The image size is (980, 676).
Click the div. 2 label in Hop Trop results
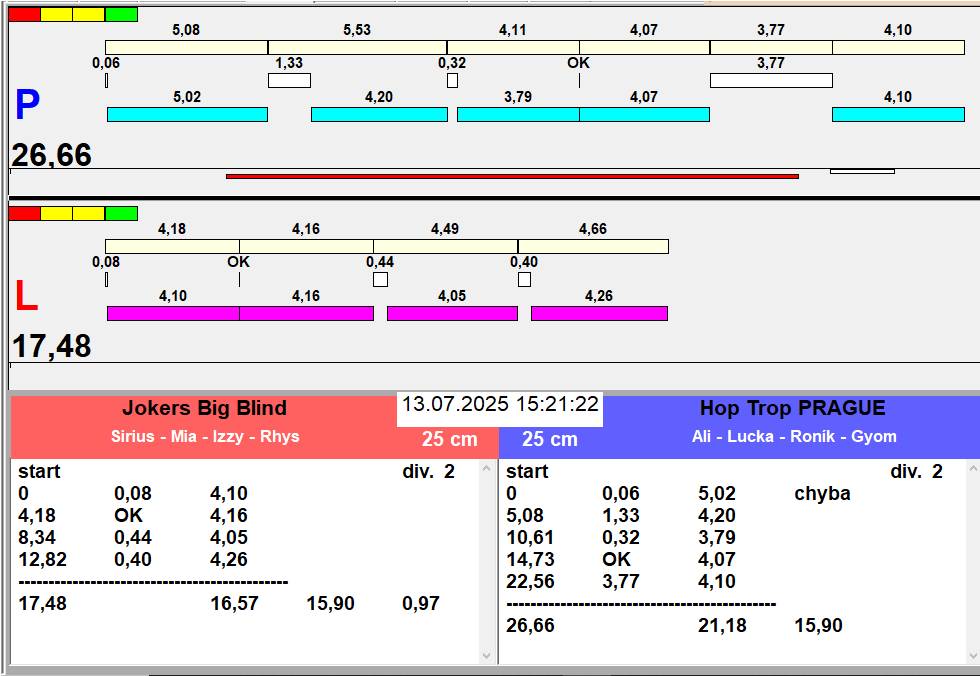(x=916, y=471)
